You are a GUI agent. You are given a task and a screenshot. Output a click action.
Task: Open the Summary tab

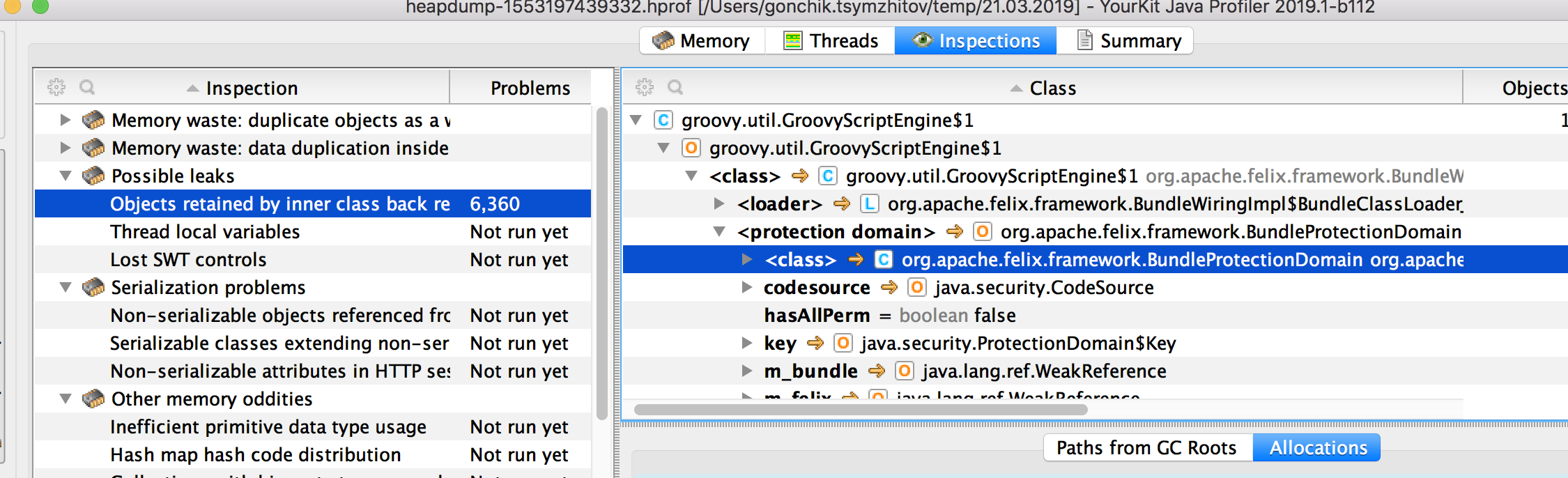(1125, 40)
